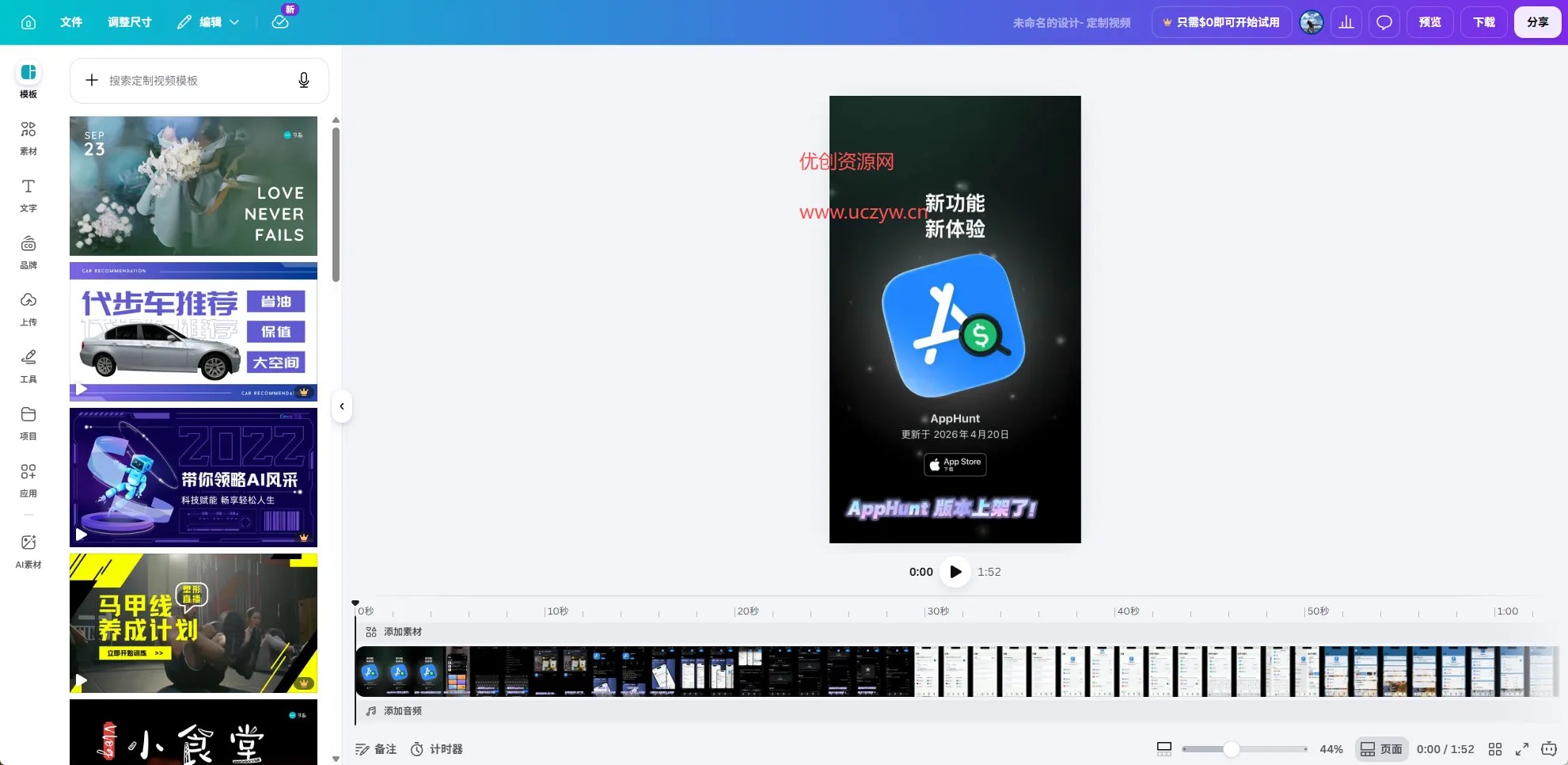Open the 文件 menu
This screenshot has height=765, width=1568.
[71, 22]
